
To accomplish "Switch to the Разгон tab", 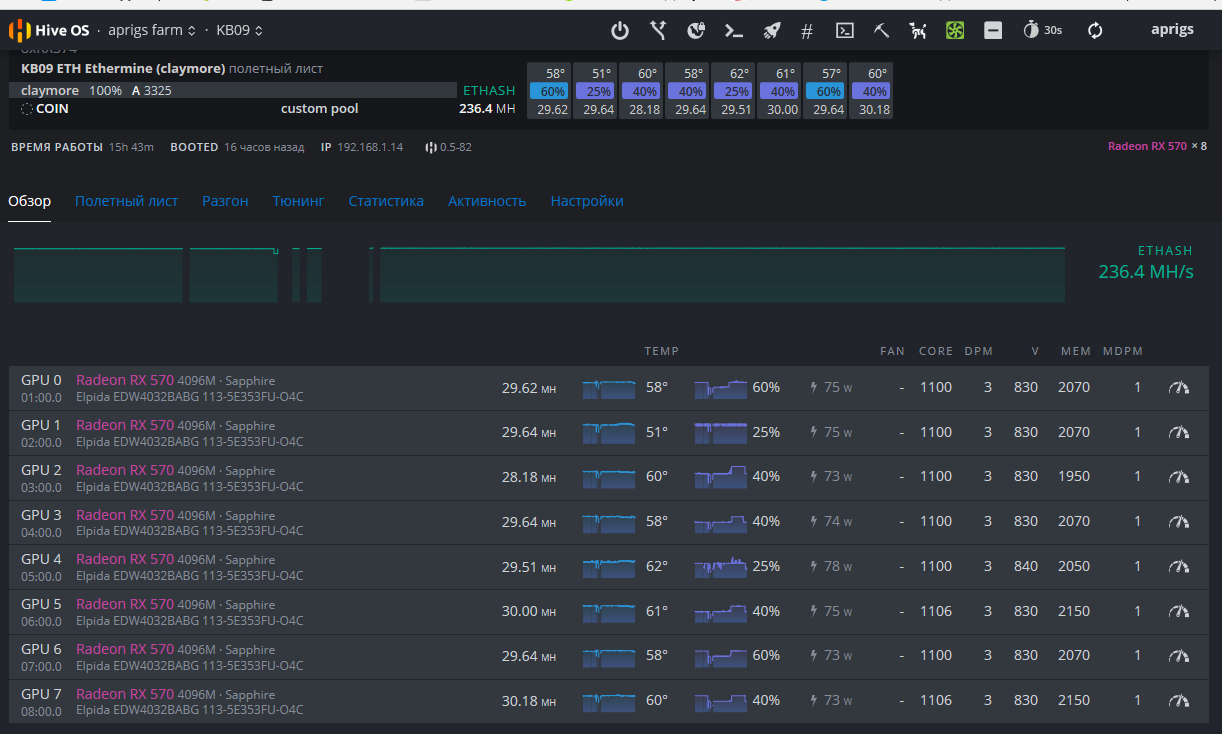I will pos(225,201).
